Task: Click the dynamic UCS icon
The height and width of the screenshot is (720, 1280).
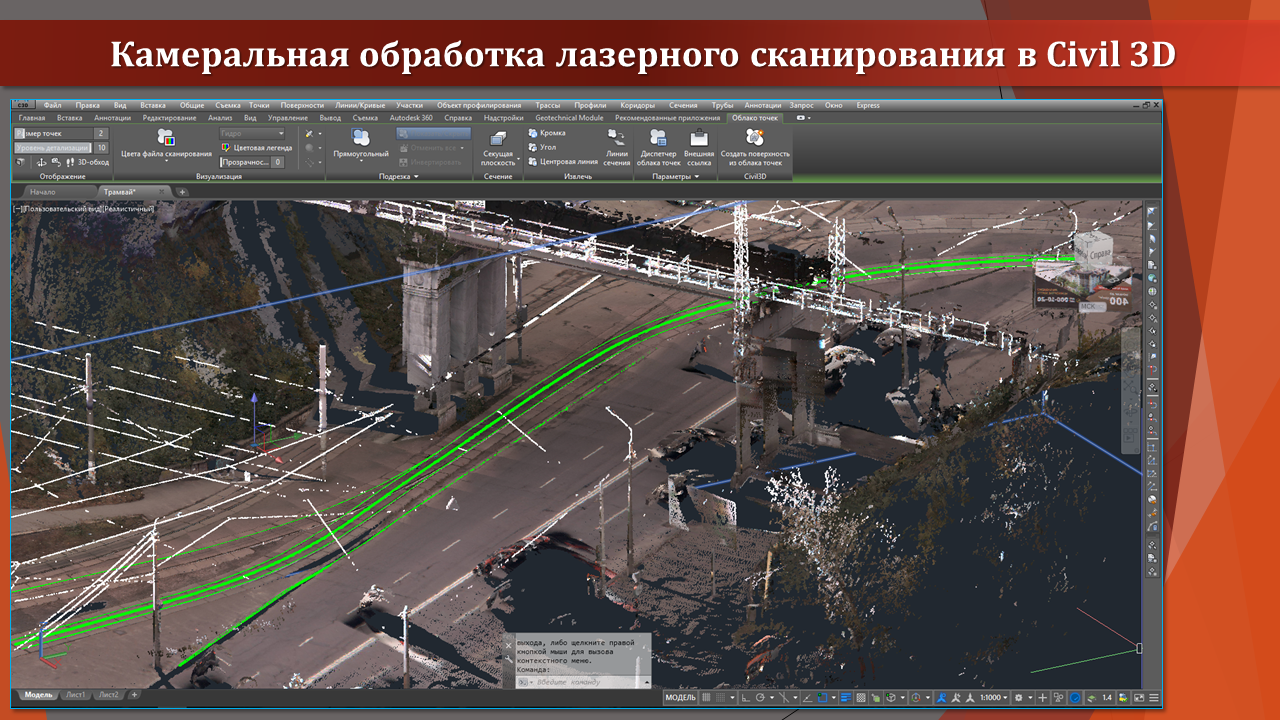Action: point(915,697)
